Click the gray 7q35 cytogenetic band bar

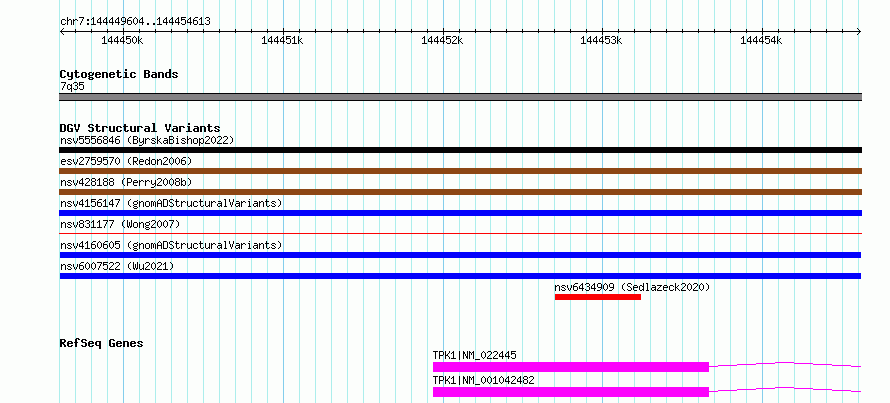click(x=460, y=97)
